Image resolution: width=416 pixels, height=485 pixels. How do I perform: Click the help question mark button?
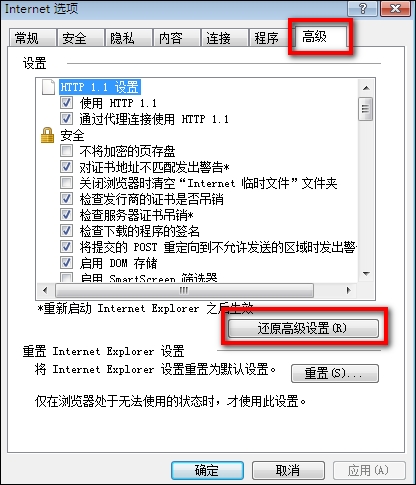tap(363, 8)
